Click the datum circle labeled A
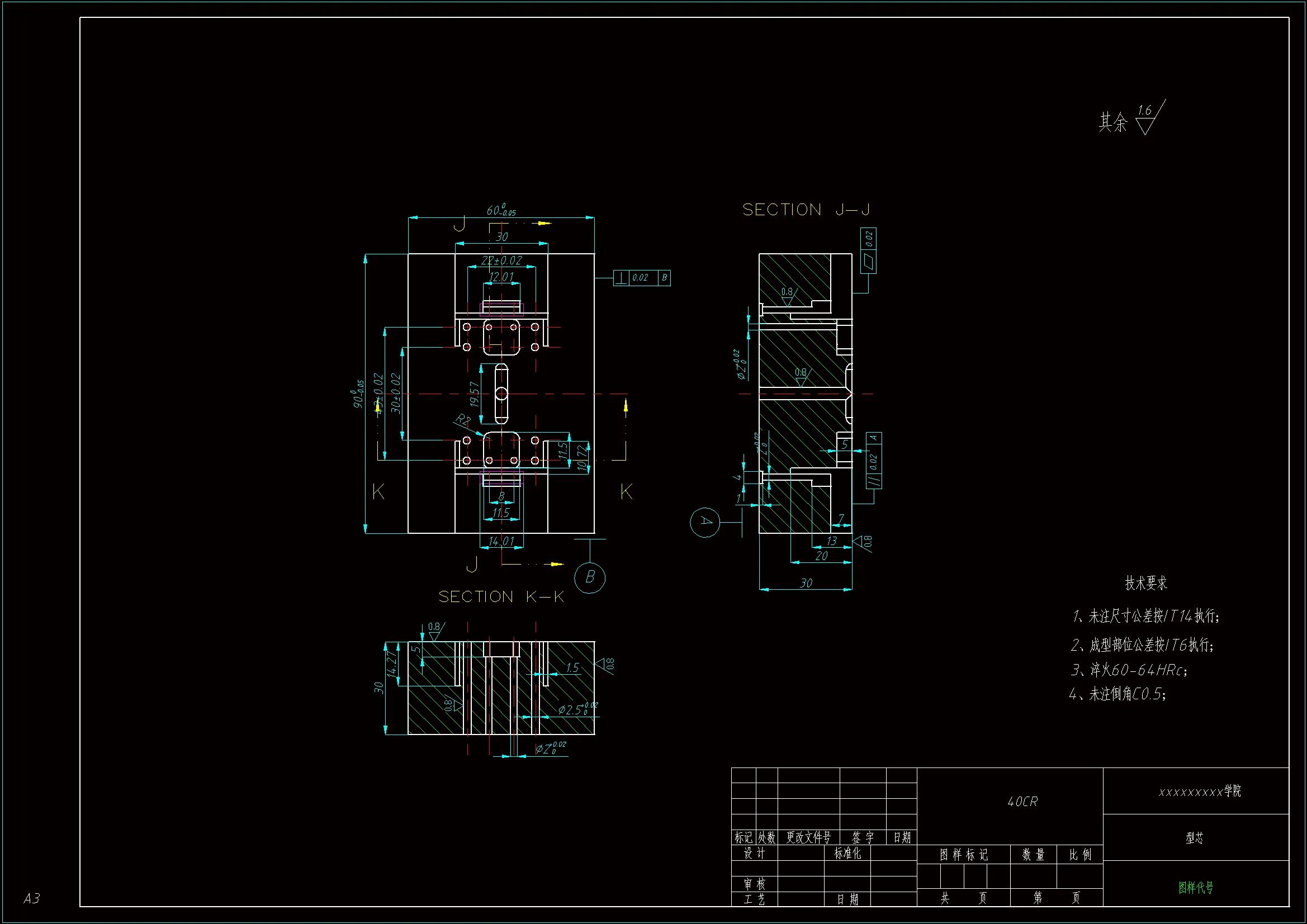1307x924 pixels. pyautogui.click(x=705, y=522)
